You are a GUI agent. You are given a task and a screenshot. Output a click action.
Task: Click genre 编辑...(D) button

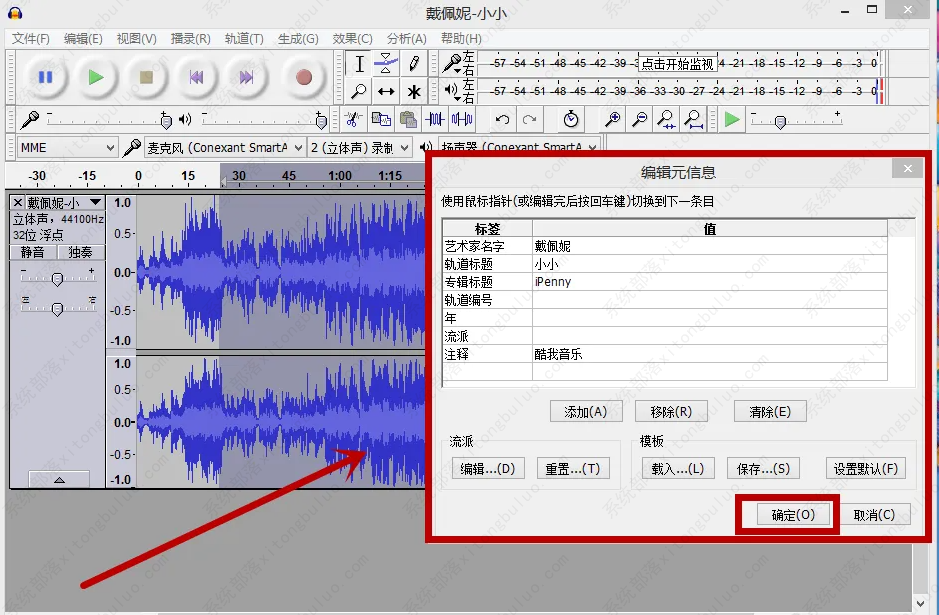point(487,468)
